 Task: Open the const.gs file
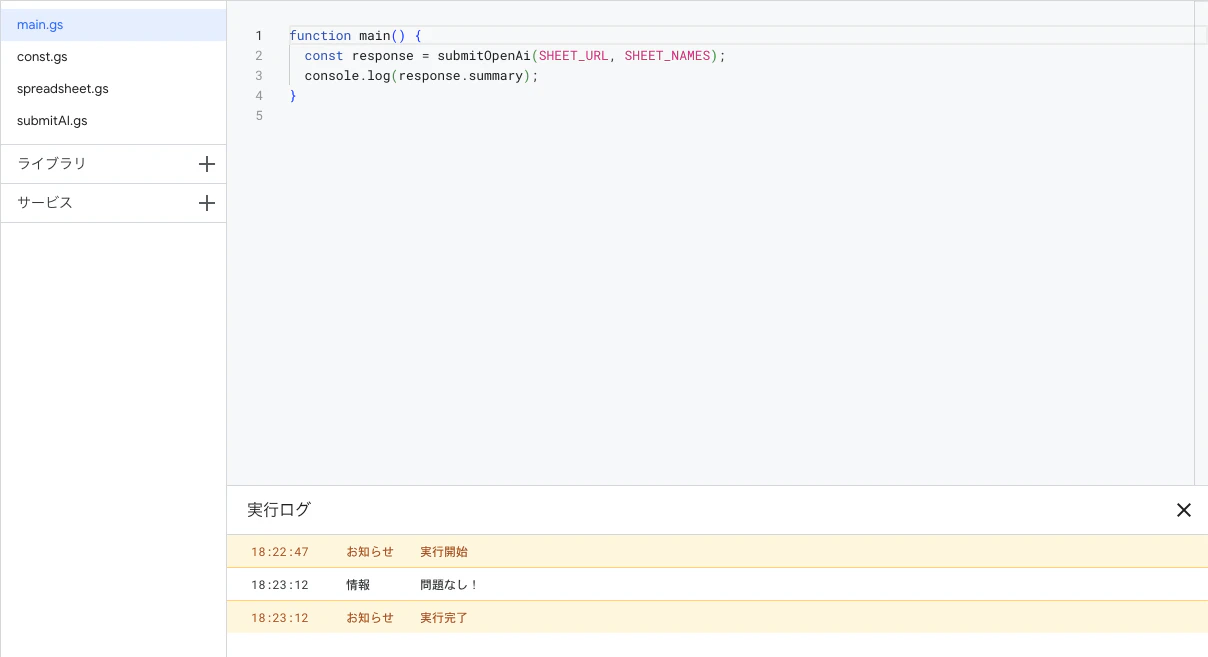[113, 57]
